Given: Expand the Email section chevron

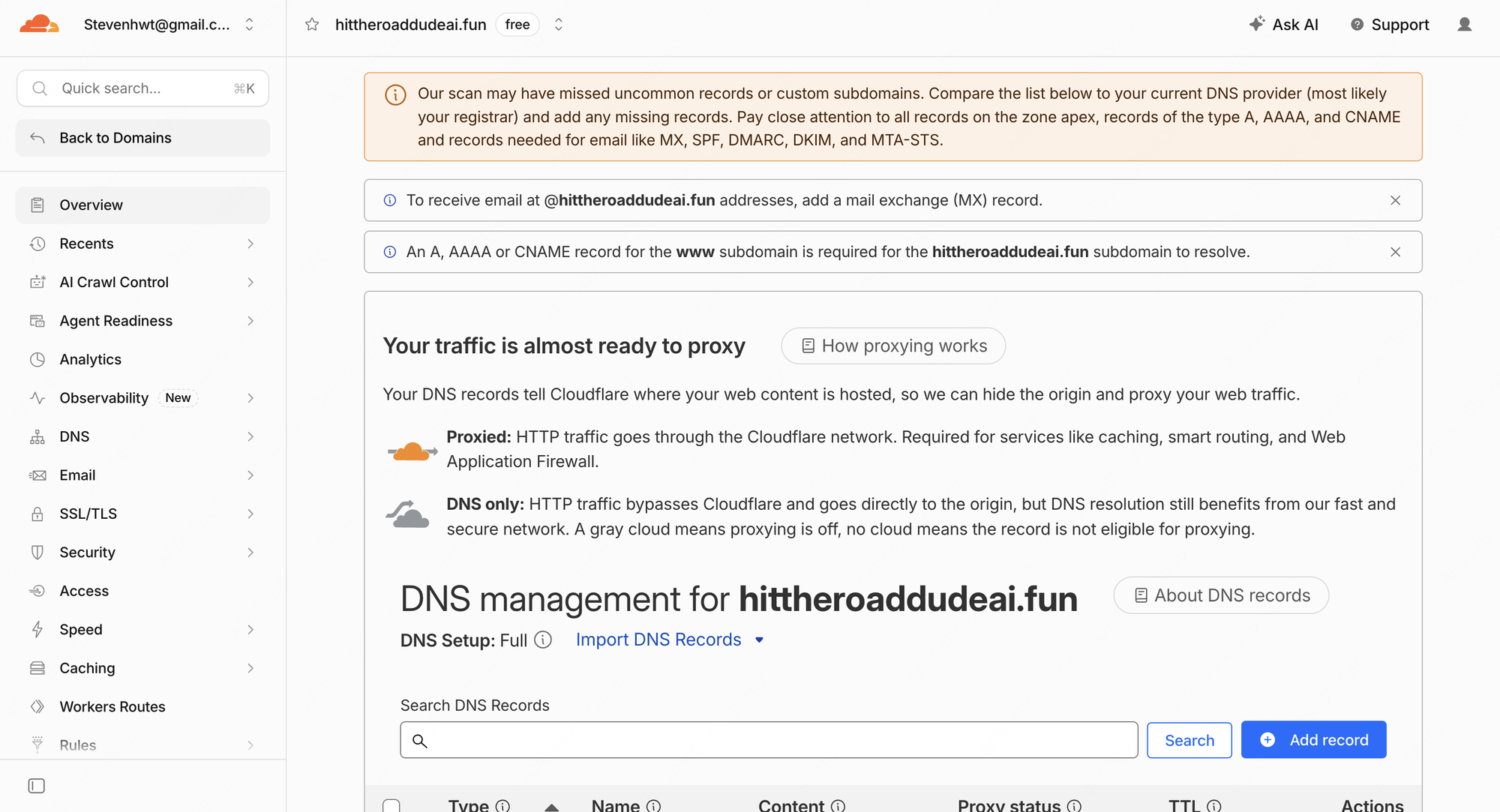Looking at the screenshot, I should [x=250, y=475].
